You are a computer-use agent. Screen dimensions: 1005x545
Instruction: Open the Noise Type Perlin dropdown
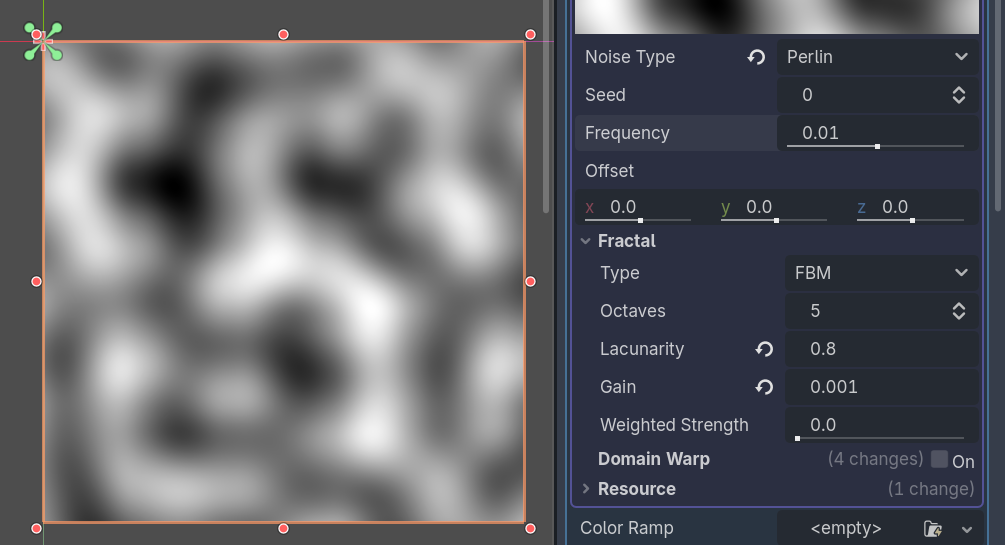coord(877,57)
